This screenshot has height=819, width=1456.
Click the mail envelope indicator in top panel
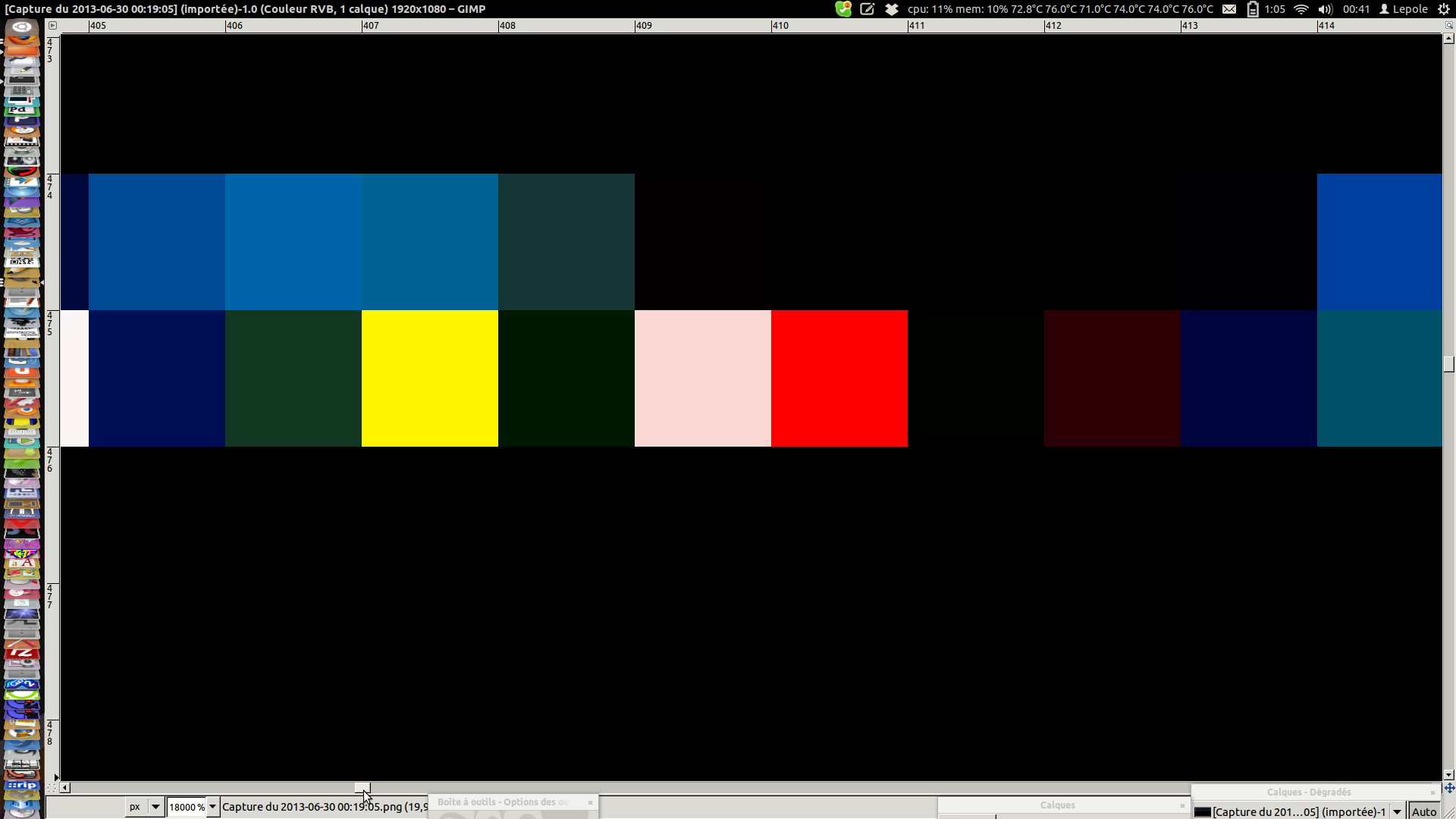pos(1229,9)
